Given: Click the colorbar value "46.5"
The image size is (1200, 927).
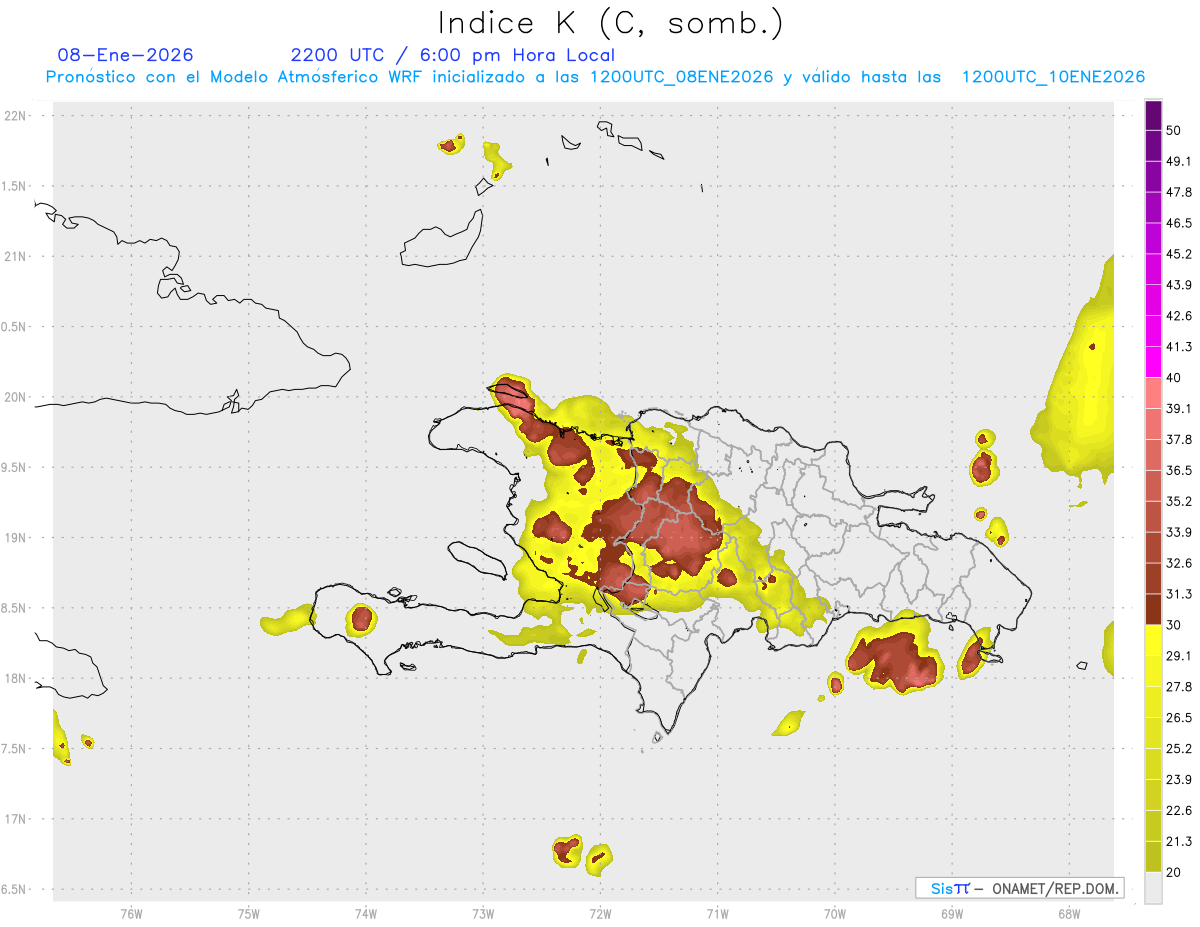Looking at the screenshot, I should (x=1179, y=224).
